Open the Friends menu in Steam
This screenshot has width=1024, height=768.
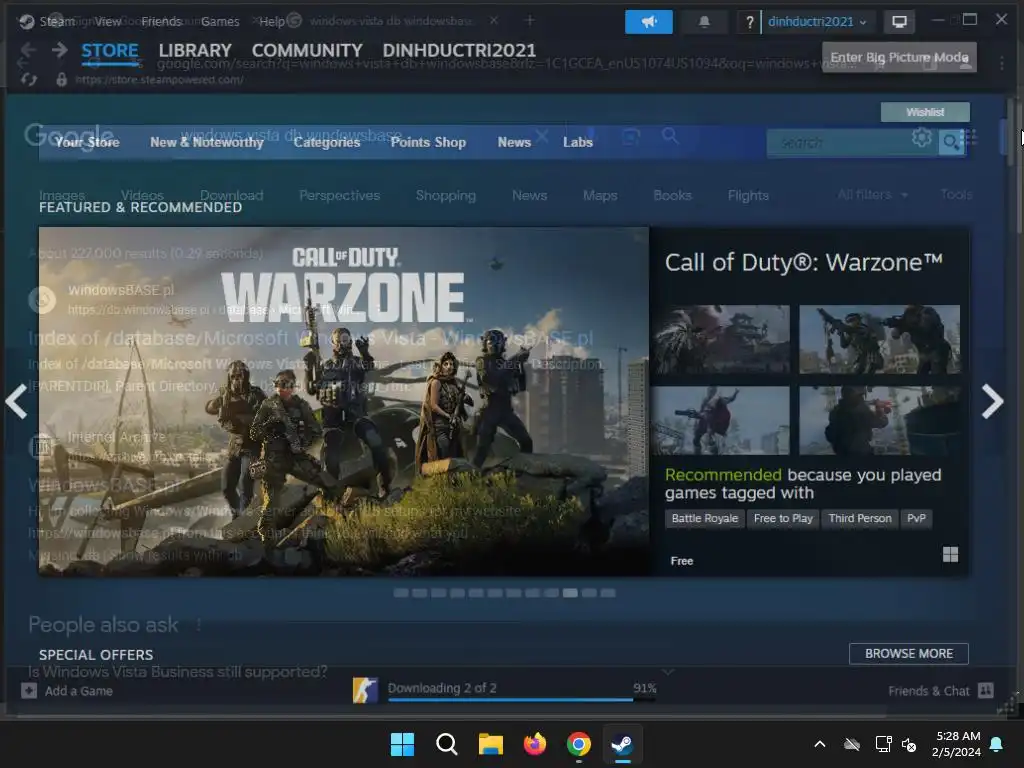click(x=161, y=22)
